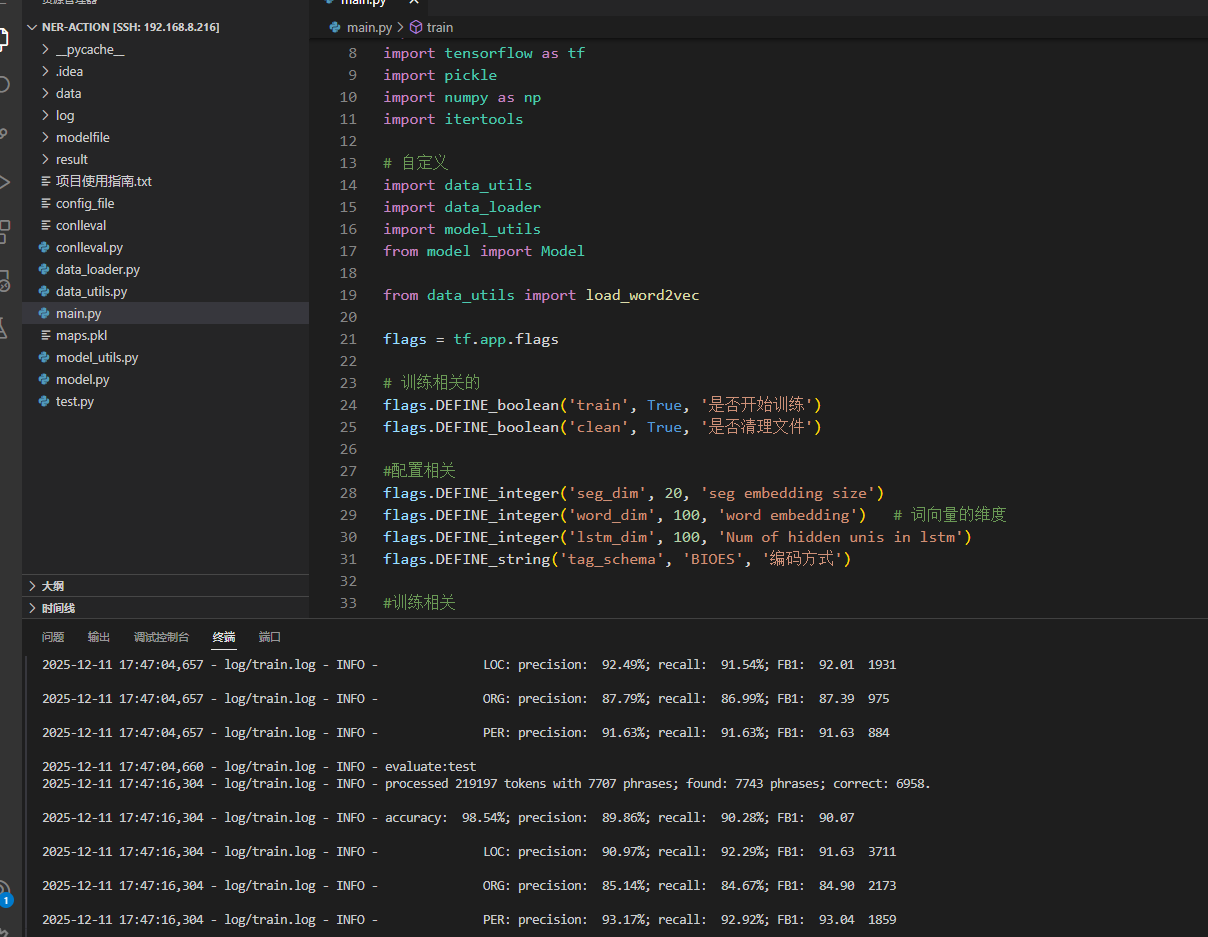
Task: Select the 终端 panel tab
Action: click(224, 637)
